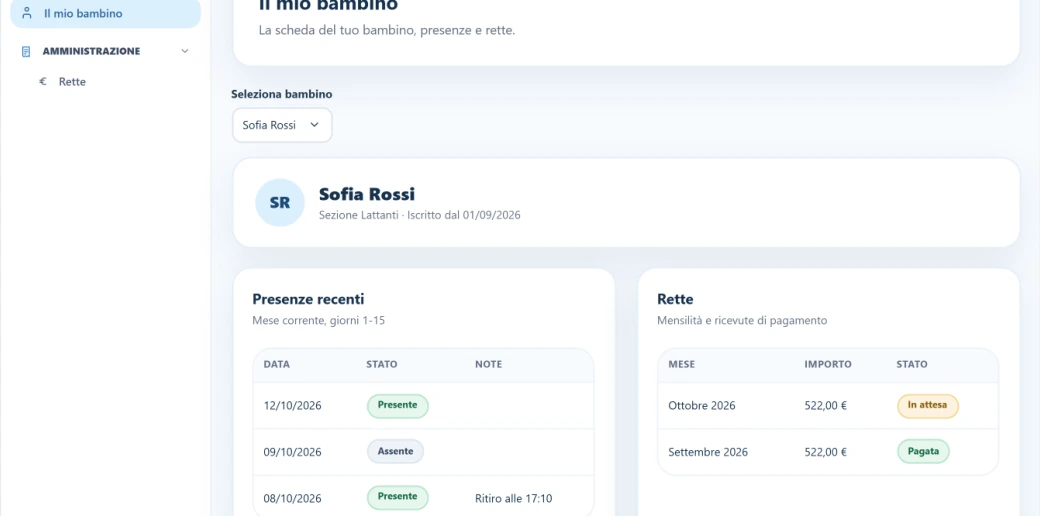
Task: Click the Sofia Rossi name heading
Action: (x=367, y=194)
